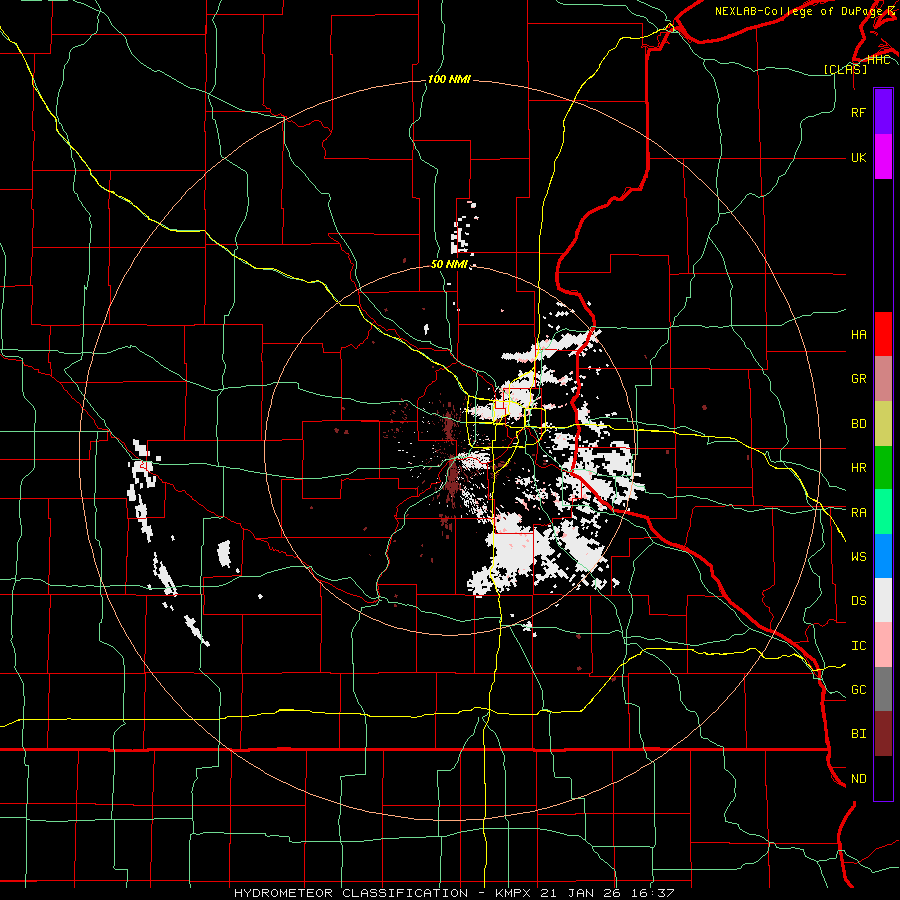
Task: Click the HA red legend swatch
Action: pyautogui.click(x=883, y=334)
